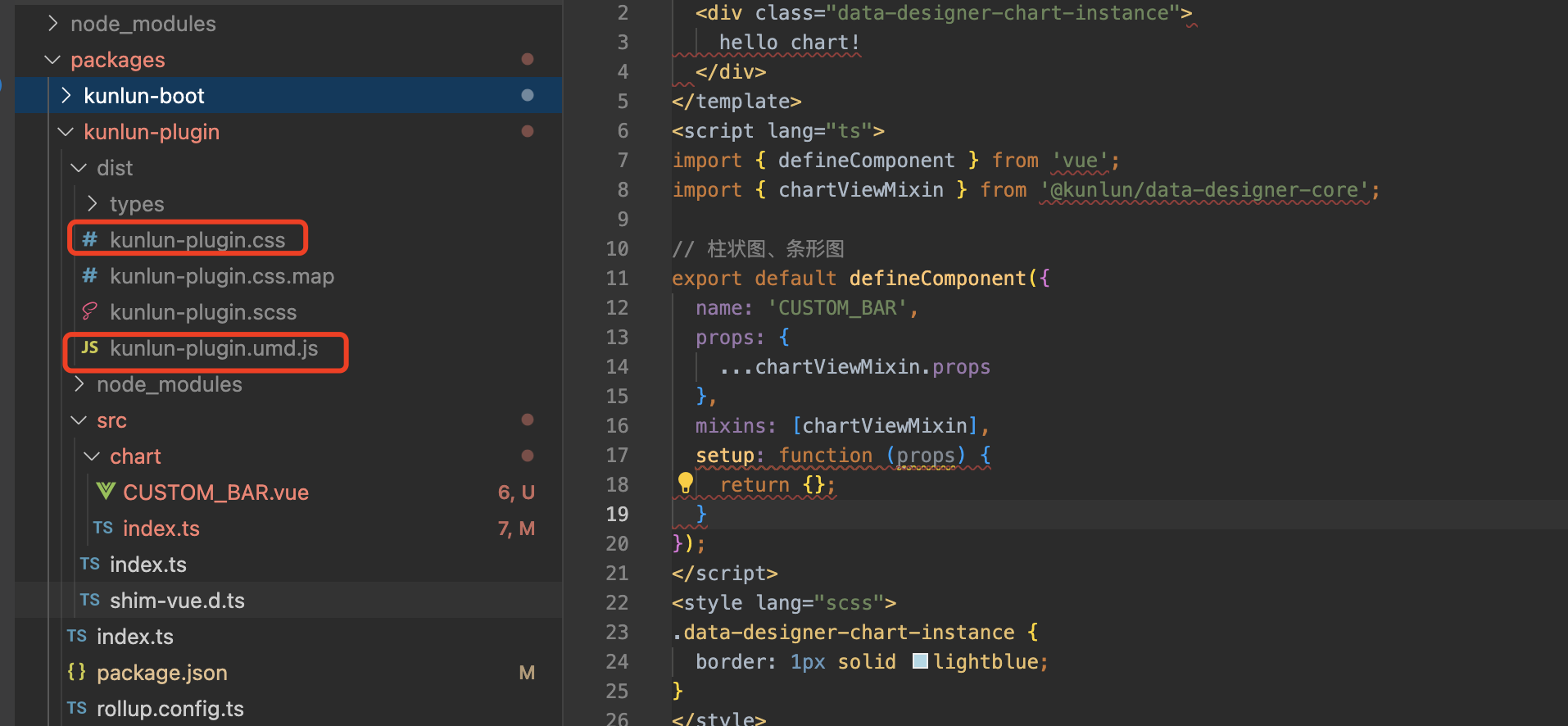The width and height of the screenshot is (1568, 726).
Task: Click the 'vue' import path string
Action: [x=1080, y=161]
